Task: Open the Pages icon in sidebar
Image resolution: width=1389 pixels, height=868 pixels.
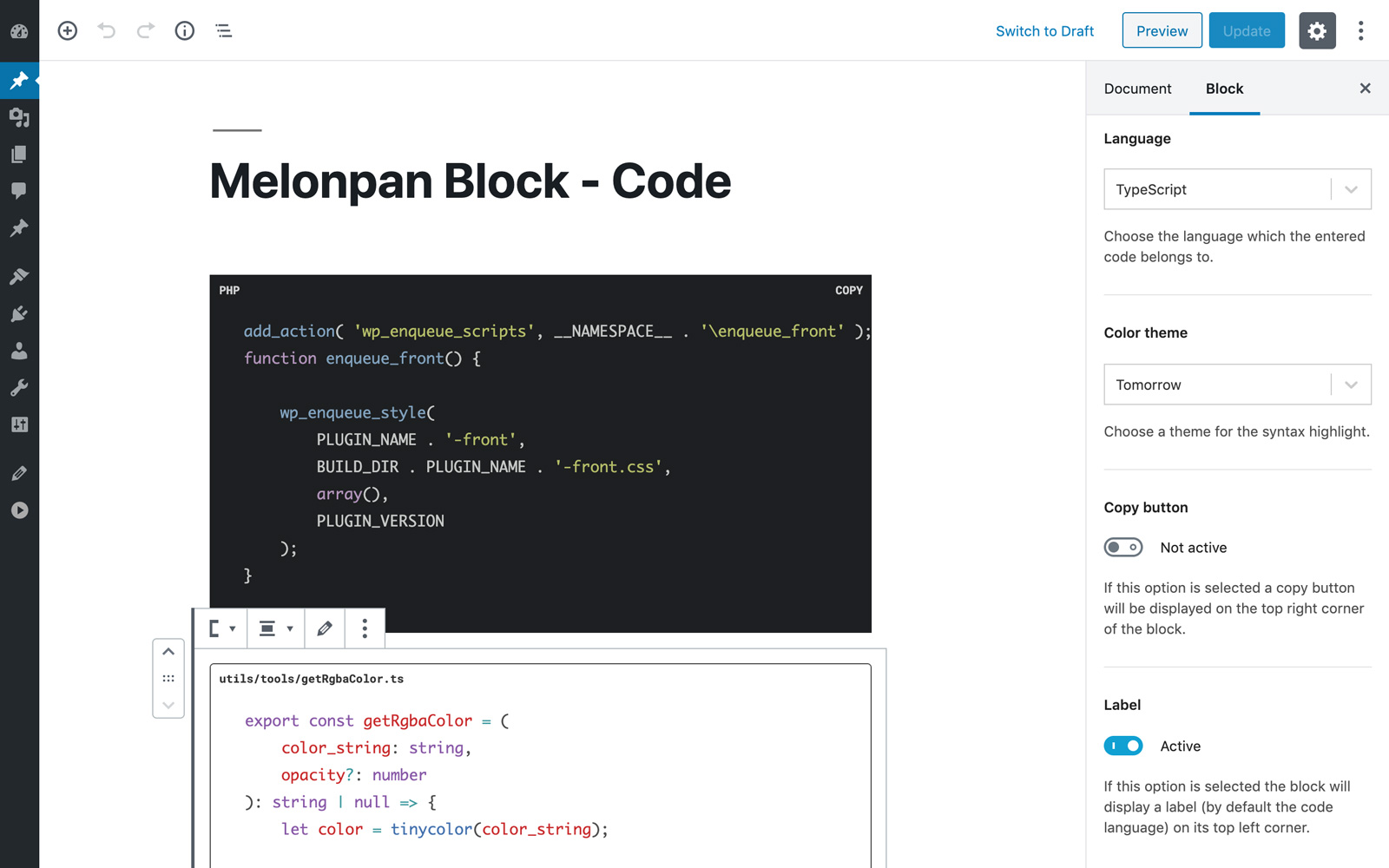Action: (19, 155)
